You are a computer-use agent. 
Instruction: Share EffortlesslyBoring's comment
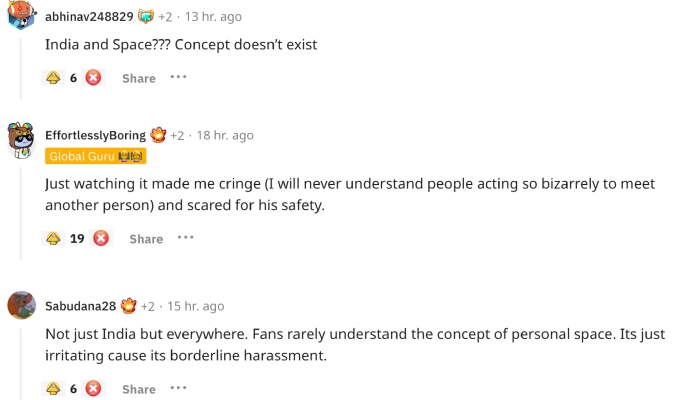click(x=146, y=238)
